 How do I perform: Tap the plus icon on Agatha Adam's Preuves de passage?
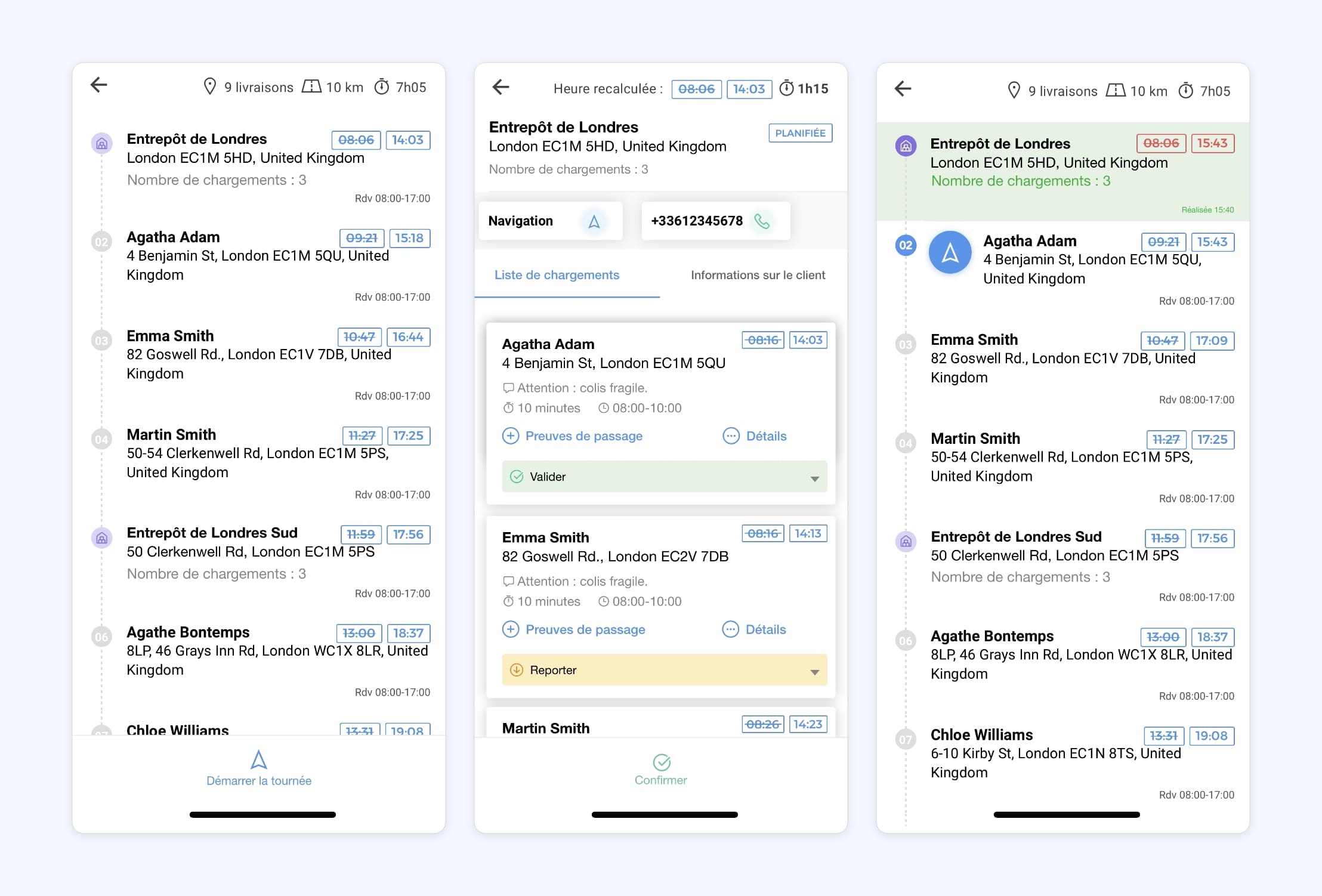point(511,436)
